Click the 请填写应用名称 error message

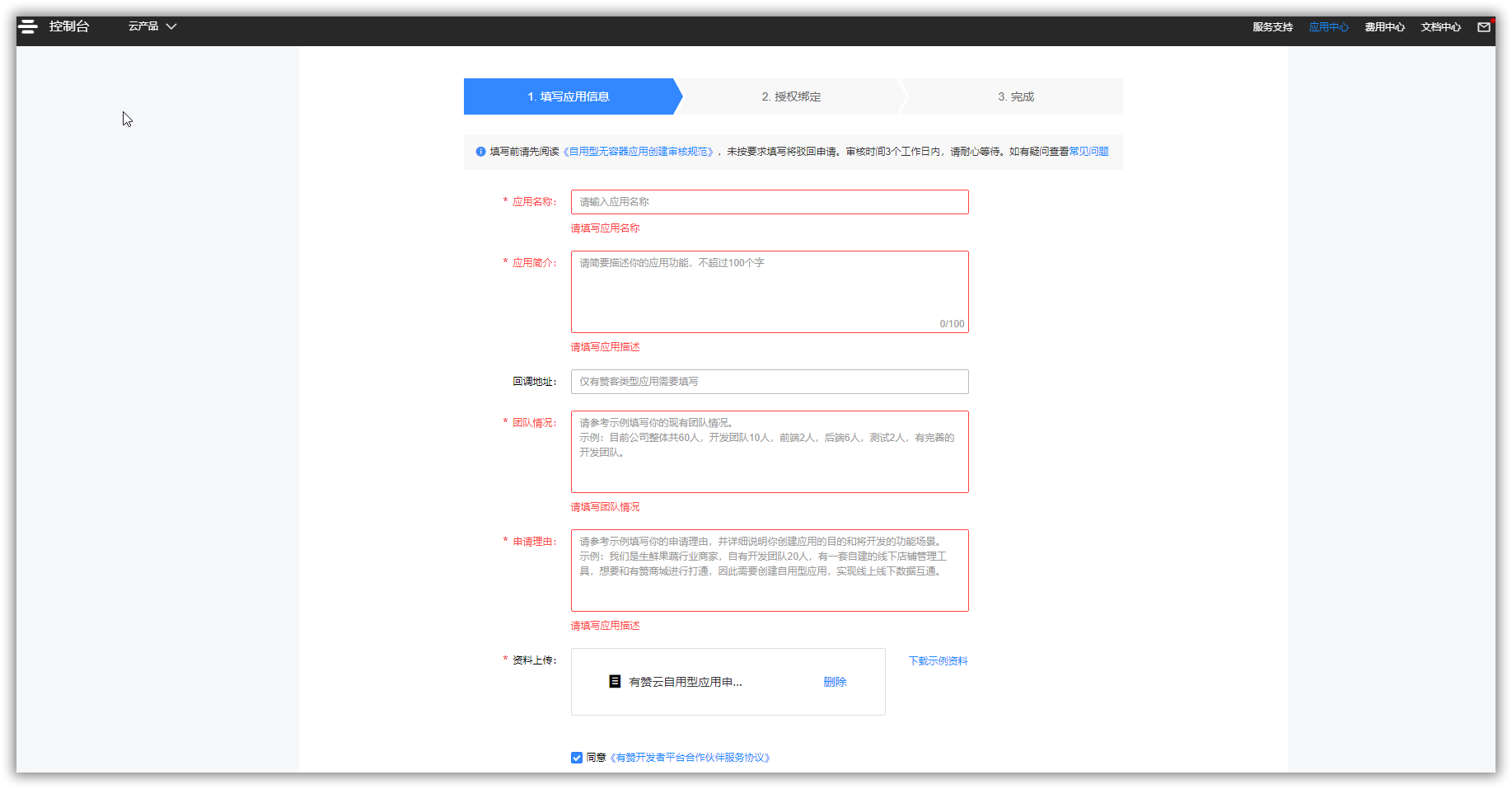click(x=605, y=228)
